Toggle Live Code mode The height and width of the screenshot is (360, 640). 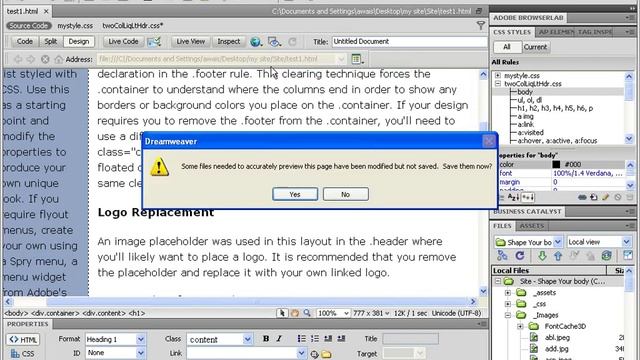123,42
